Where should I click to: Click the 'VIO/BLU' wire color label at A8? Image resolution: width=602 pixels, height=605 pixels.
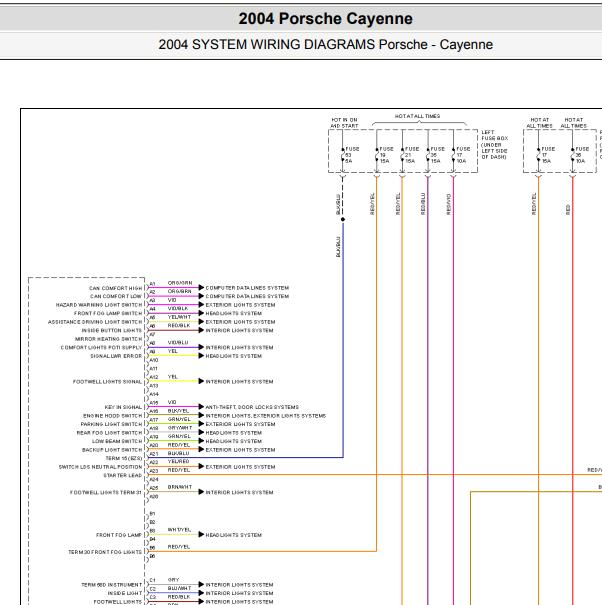tap(178, 343)
